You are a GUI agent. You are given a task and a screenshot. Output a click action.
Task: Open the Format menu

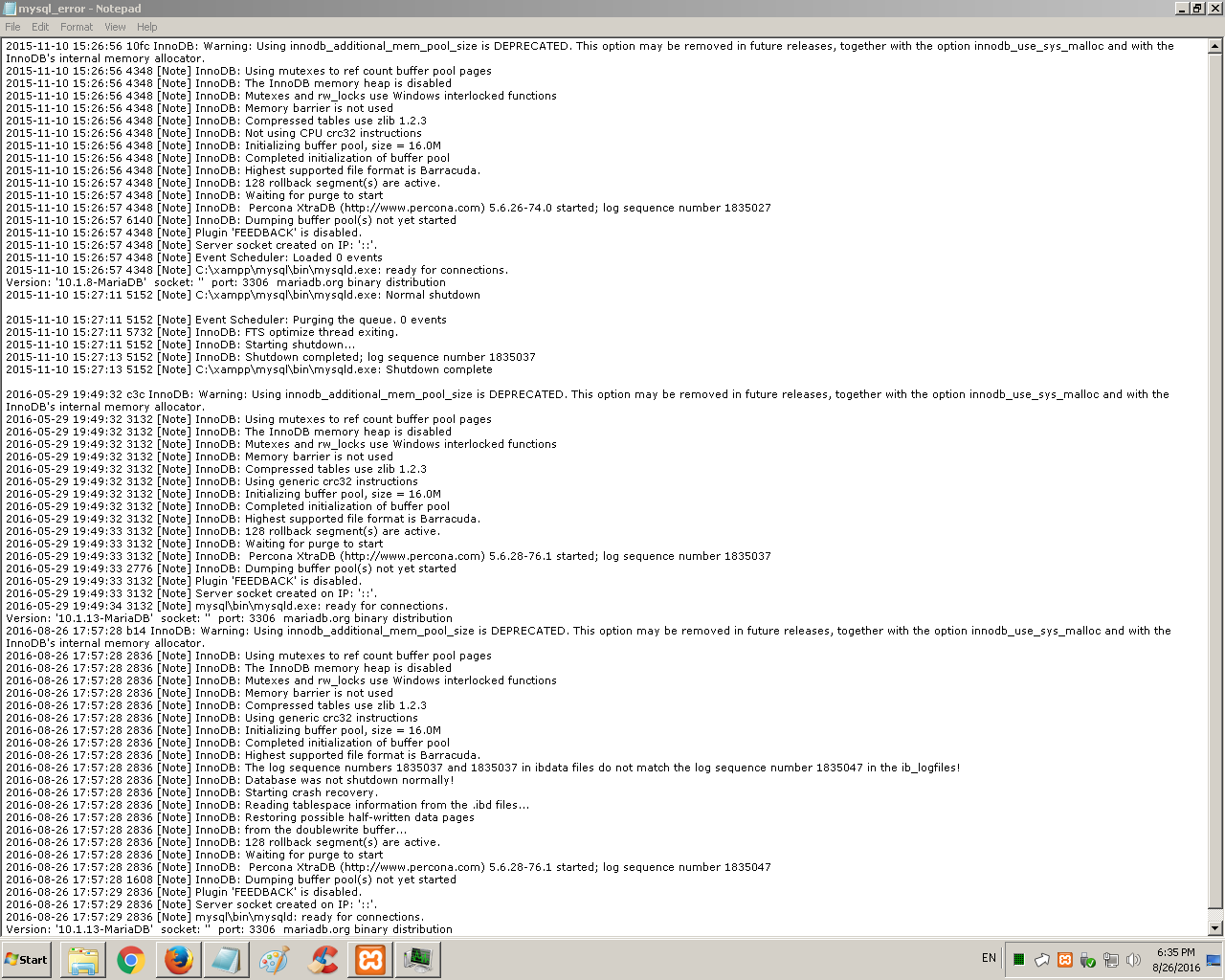click(77, 27)
